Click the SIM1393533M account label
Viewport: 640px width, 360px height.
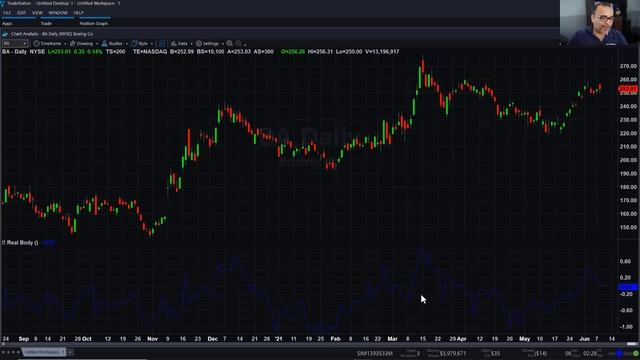click(374, 353)
